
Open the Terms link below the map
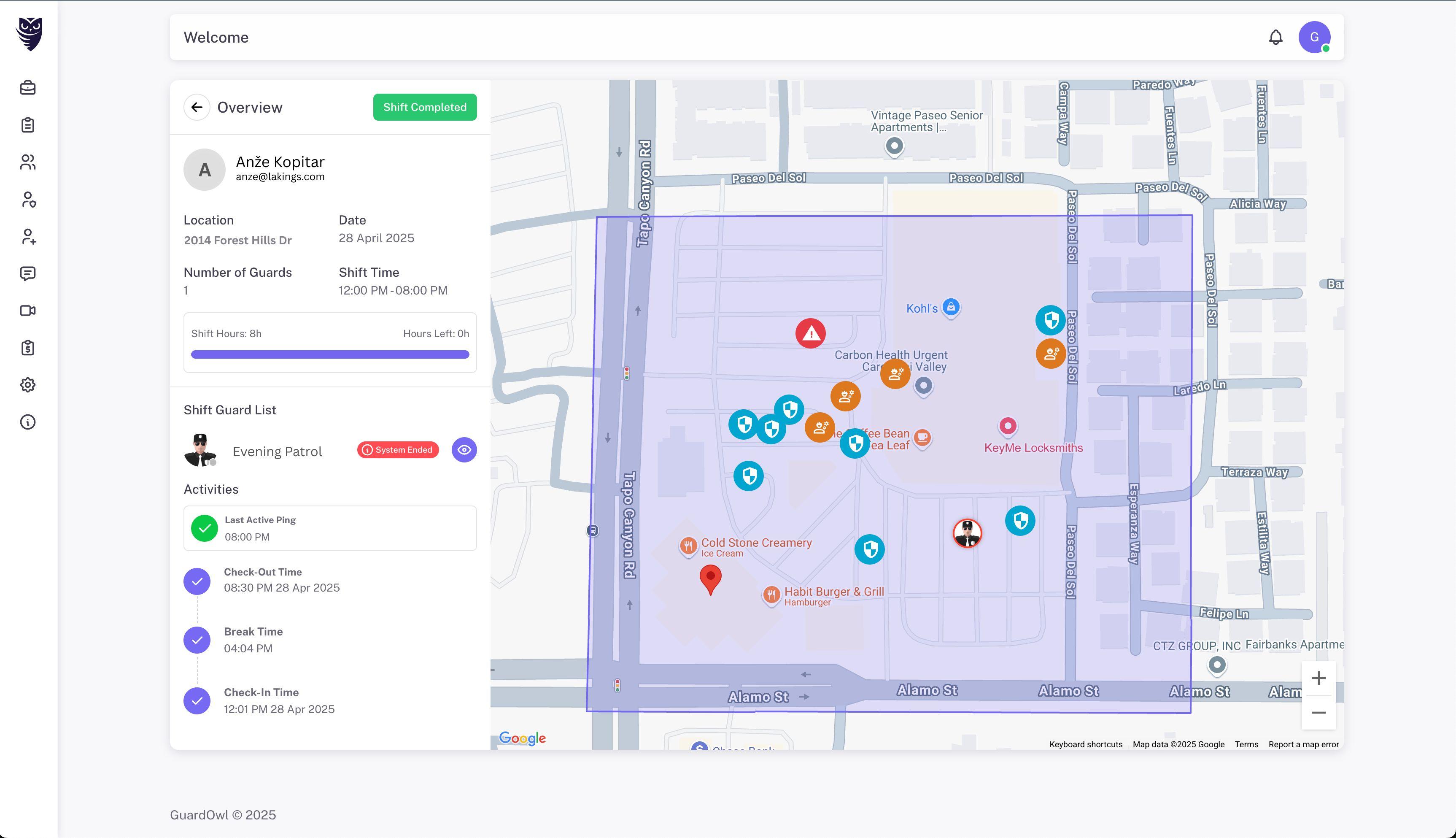click(x=1246, y=744)
